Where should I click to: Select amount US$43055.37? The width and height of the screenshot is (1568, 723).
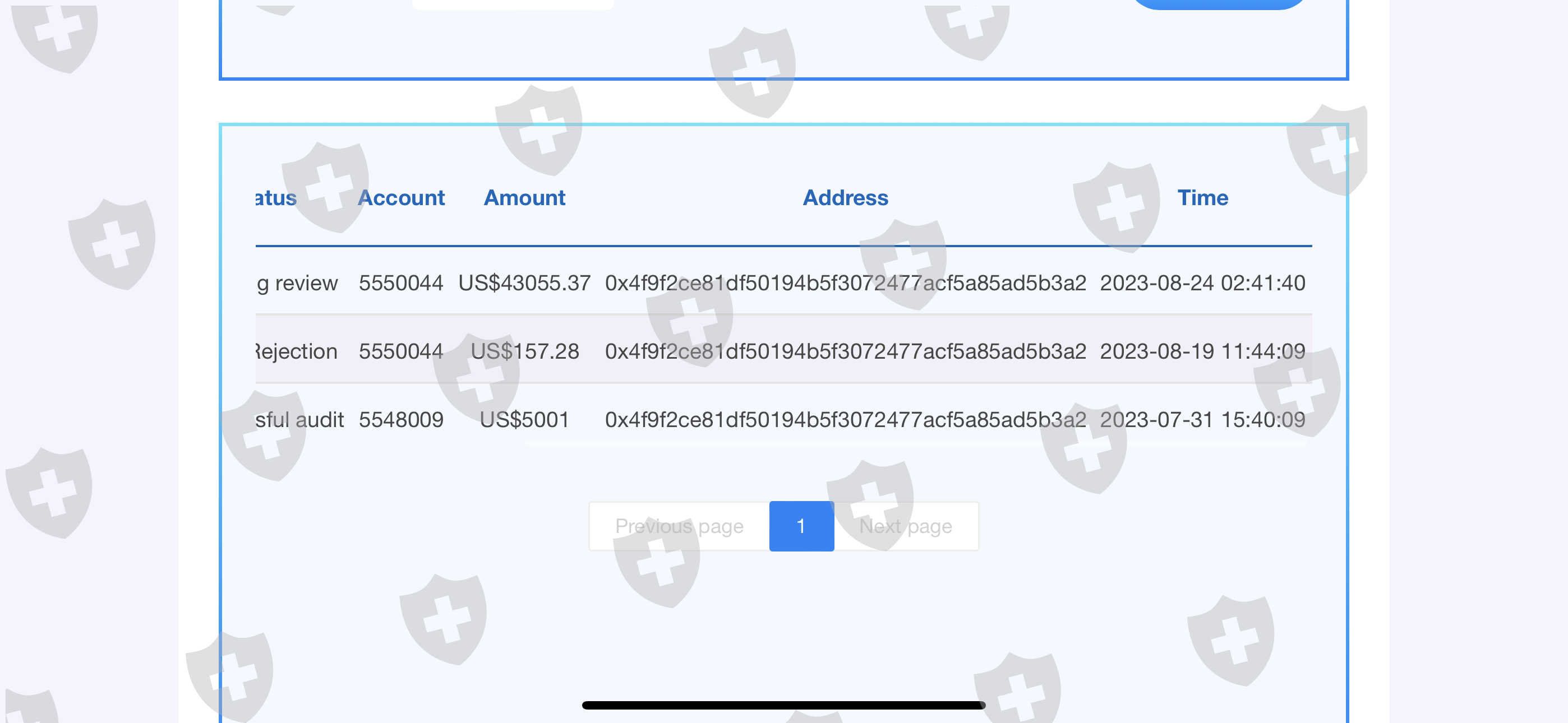[x=524, y=283]
